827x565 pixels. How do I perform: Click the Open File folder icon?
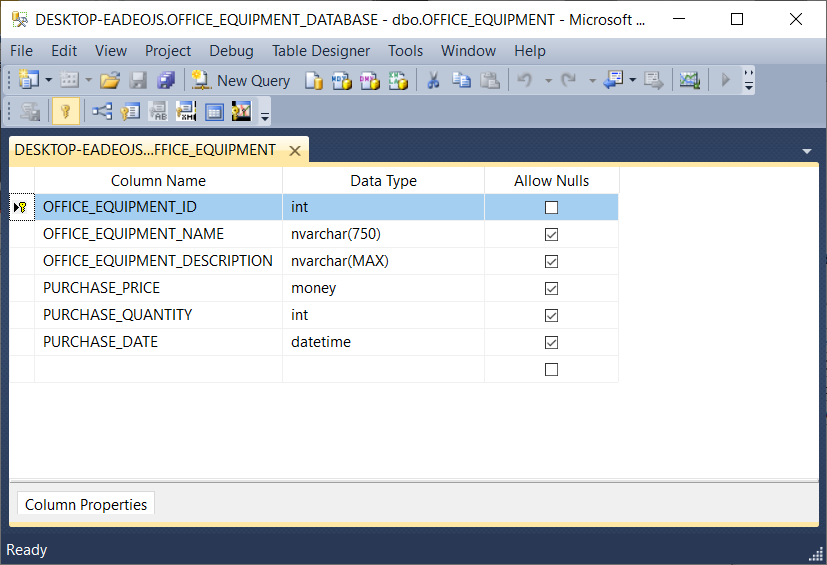click(x=110, y=80)
